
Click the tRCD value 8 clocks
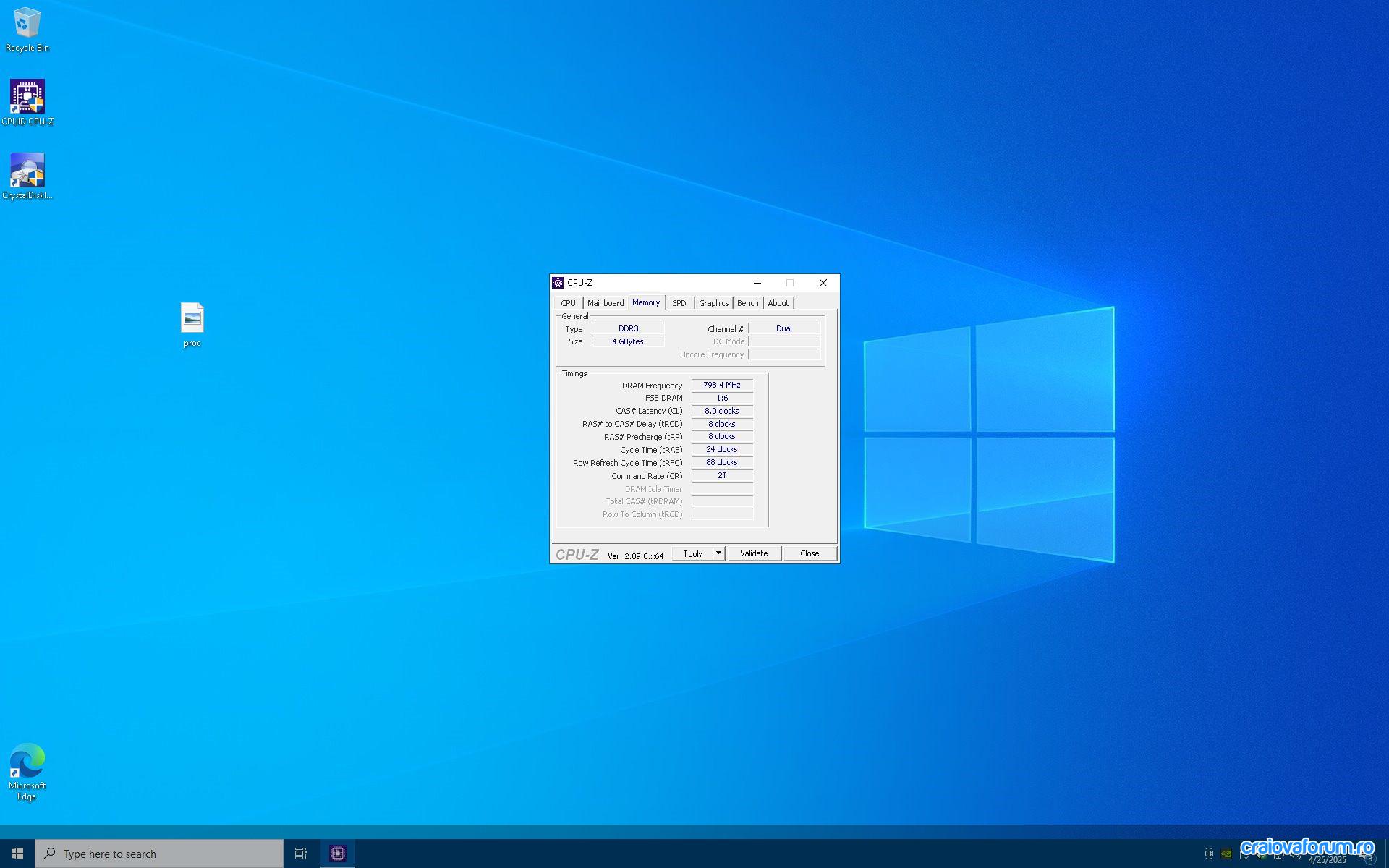point(722,424)
